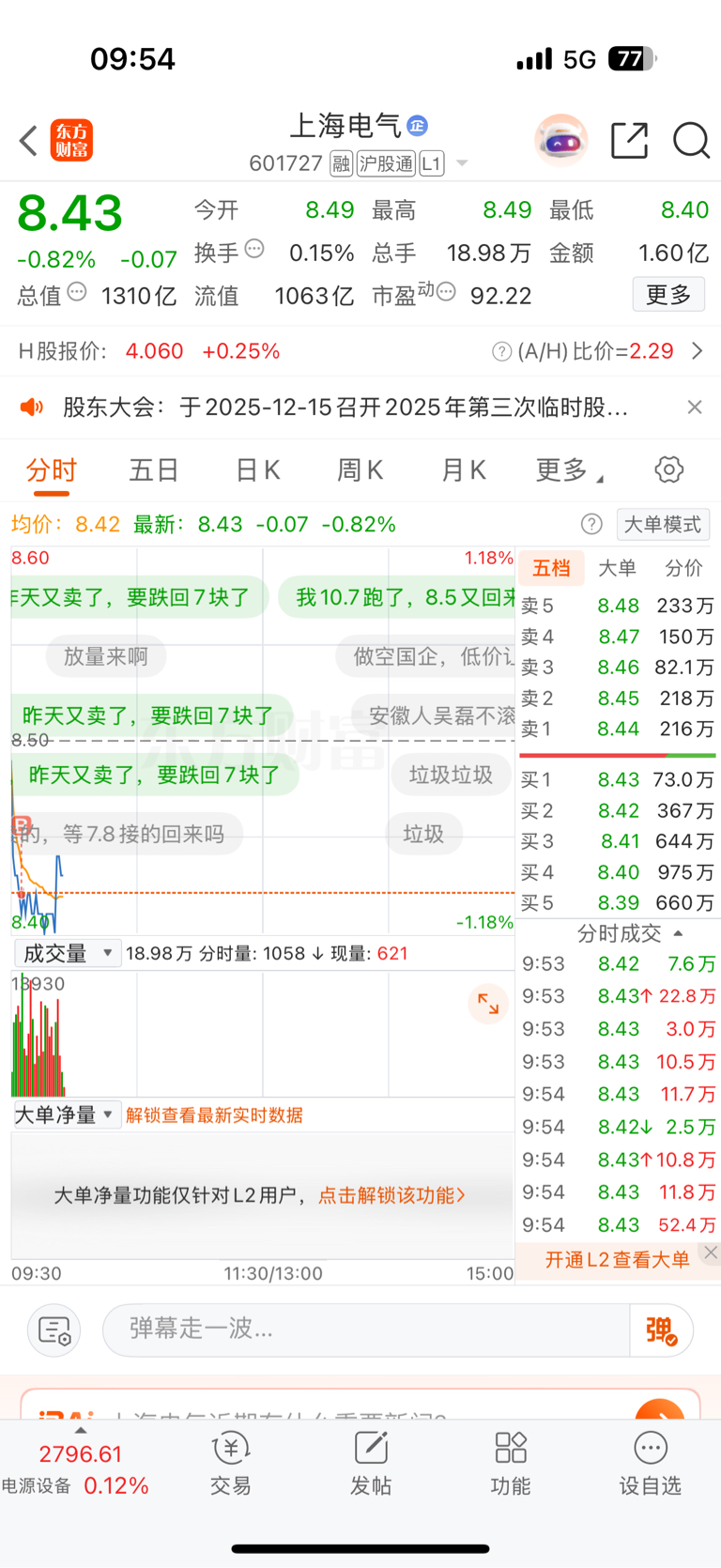Screen dimensions: 721x1568
Task: Tap info icon beside 市盈动
Action: [x=446, y=292]
